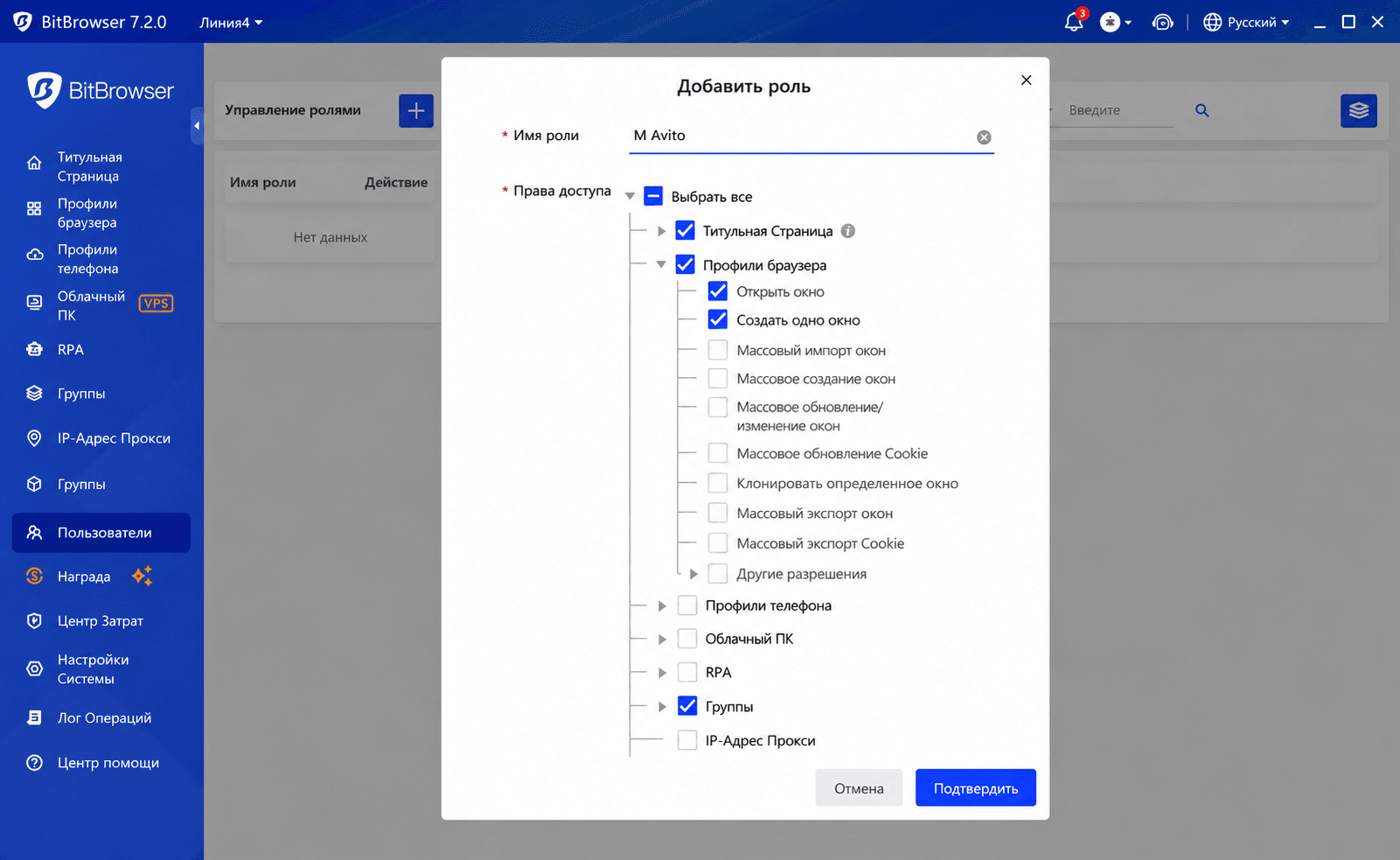Open Титульная Страница via the home icon

pos(34,163)
